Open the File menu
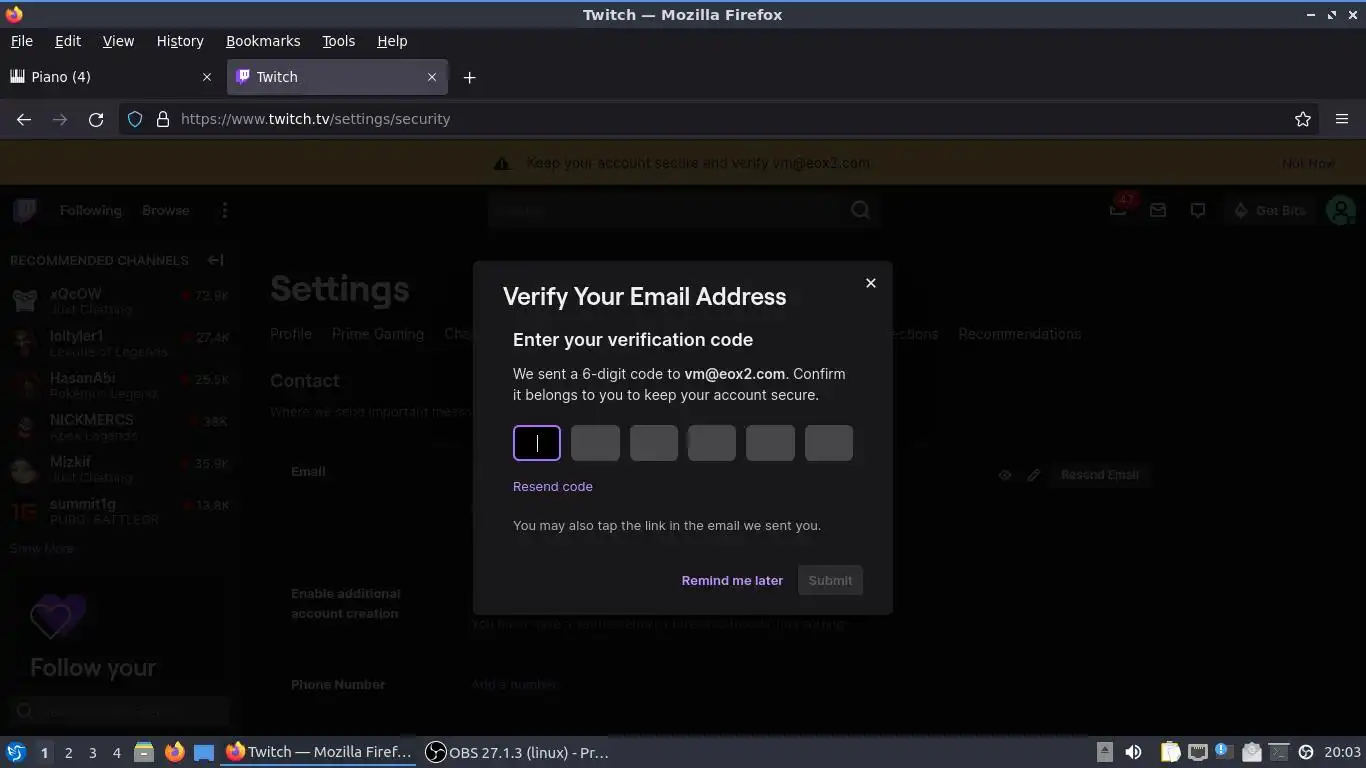This screenshot has width=1366, height=768. click(21, 41)
